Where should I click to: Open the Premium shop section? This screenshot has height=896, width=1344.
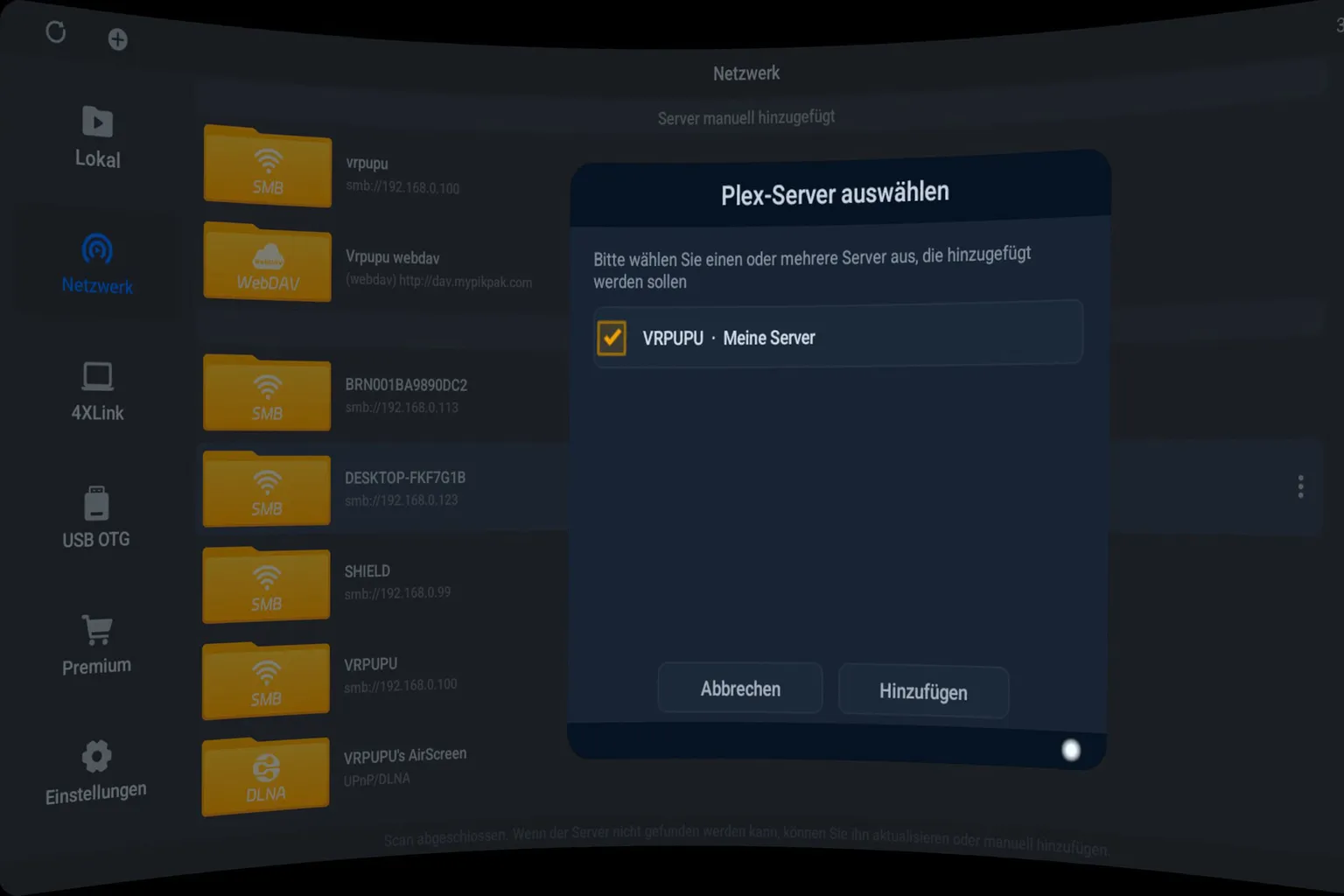(x=96, y=646)
